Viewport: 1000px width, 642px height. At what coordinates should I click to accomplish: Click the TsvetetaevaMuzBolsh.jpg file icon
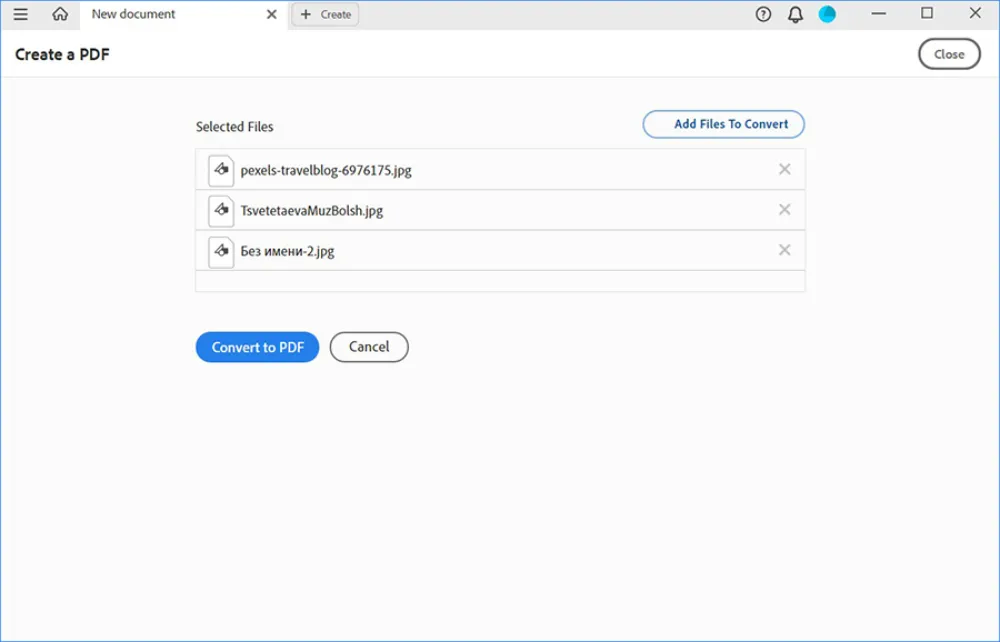pyautogui.click(x=221, y=211)
